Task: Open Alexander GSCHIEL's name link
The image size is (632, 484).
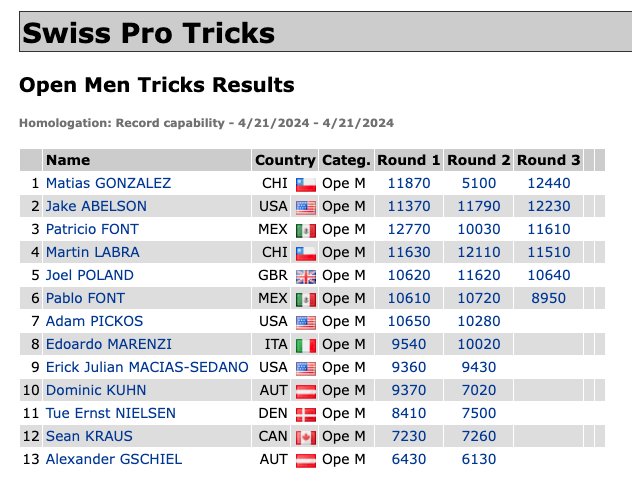Action: (x=114, y=459)
